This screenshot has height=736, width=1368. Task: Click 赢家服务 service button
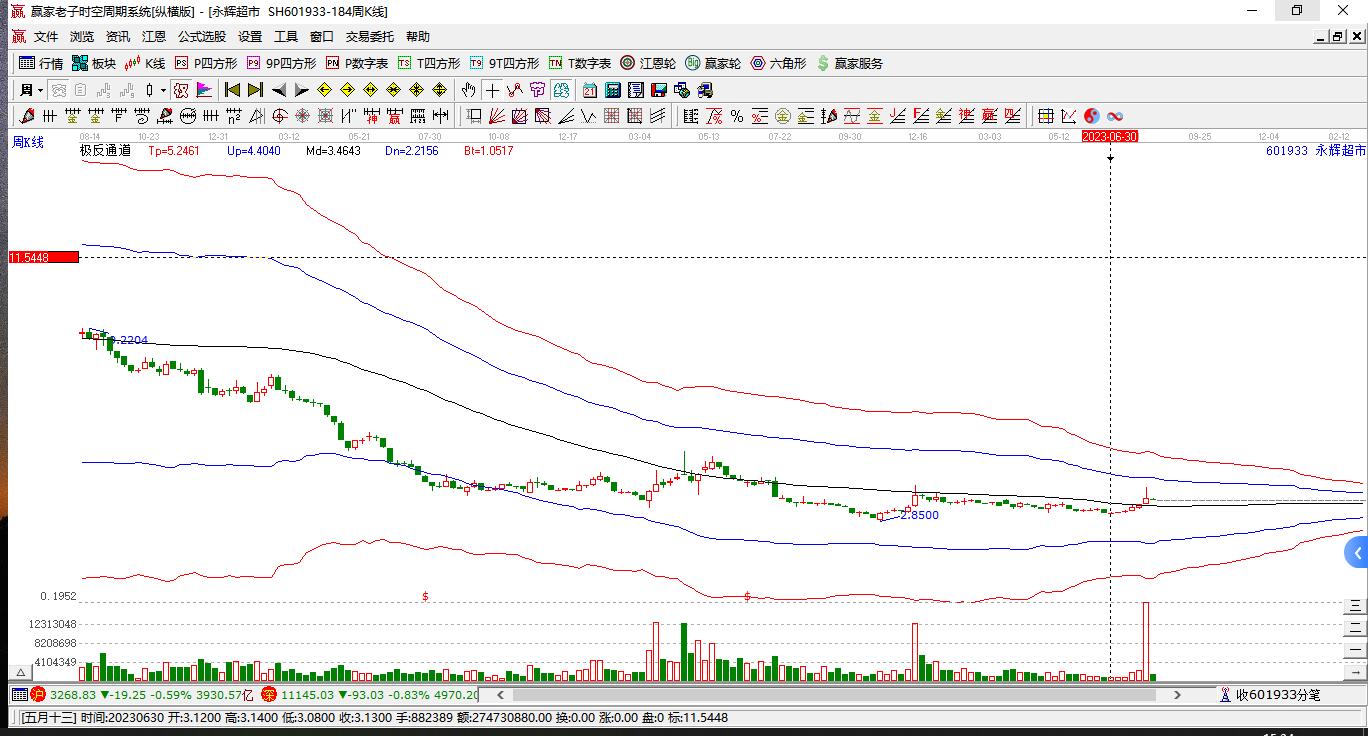click(x=850, y=63)
